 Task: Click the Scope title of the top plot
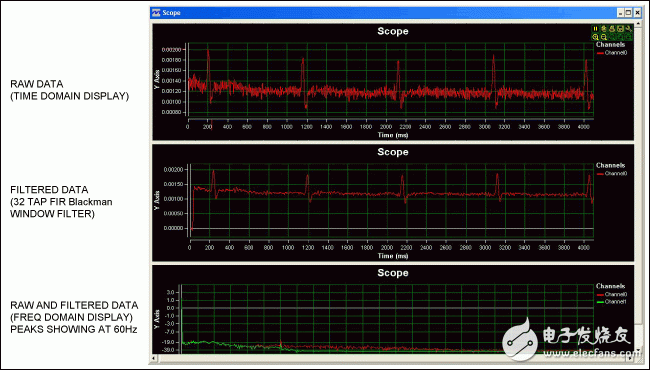point(393,31)
